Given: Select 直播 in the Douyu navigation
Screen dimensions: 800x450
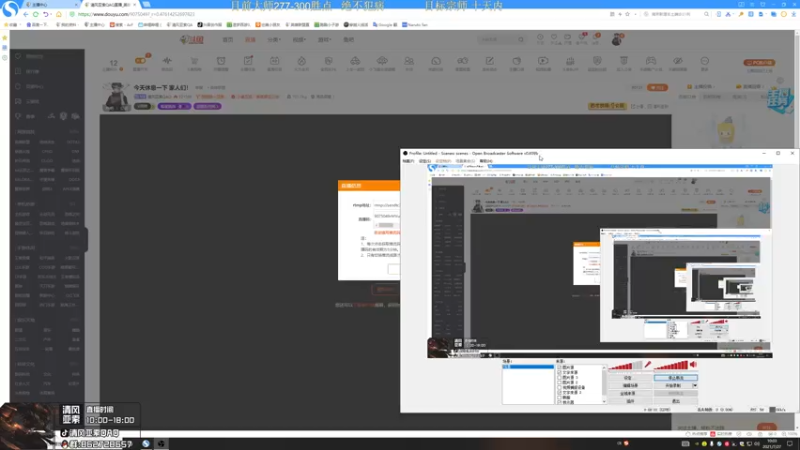Looking at the screenshot, I should tap(250, 39).
